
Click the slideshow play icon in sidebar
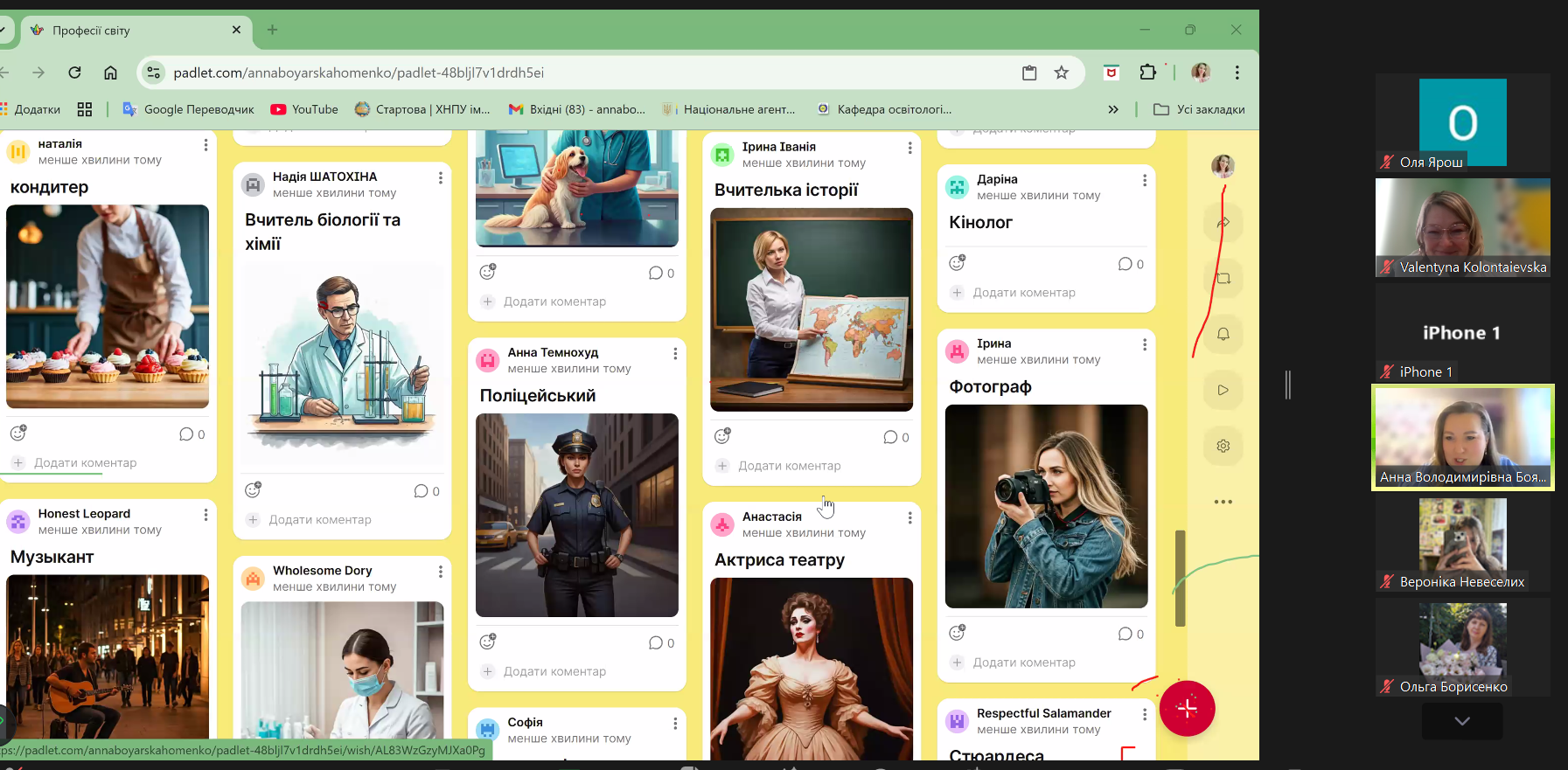[x=1223, y=390]
